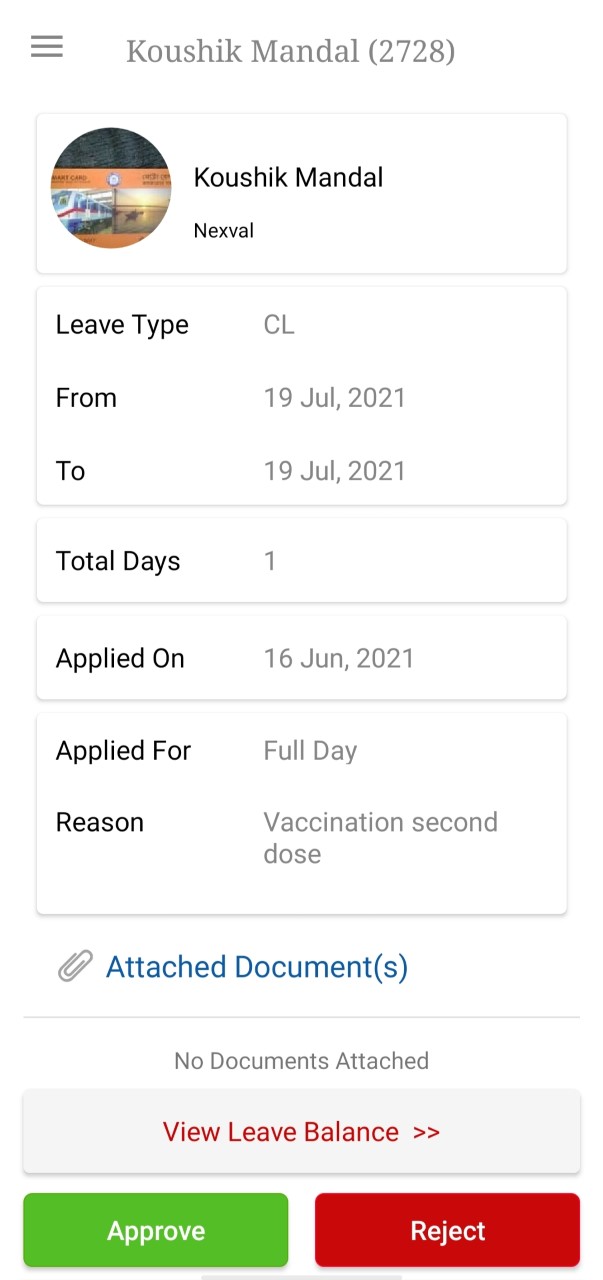Image resolution: width=603 pixels, height=1280 pixels.
Task: Tap the reason Vaccination second dose
Action: 380,838
